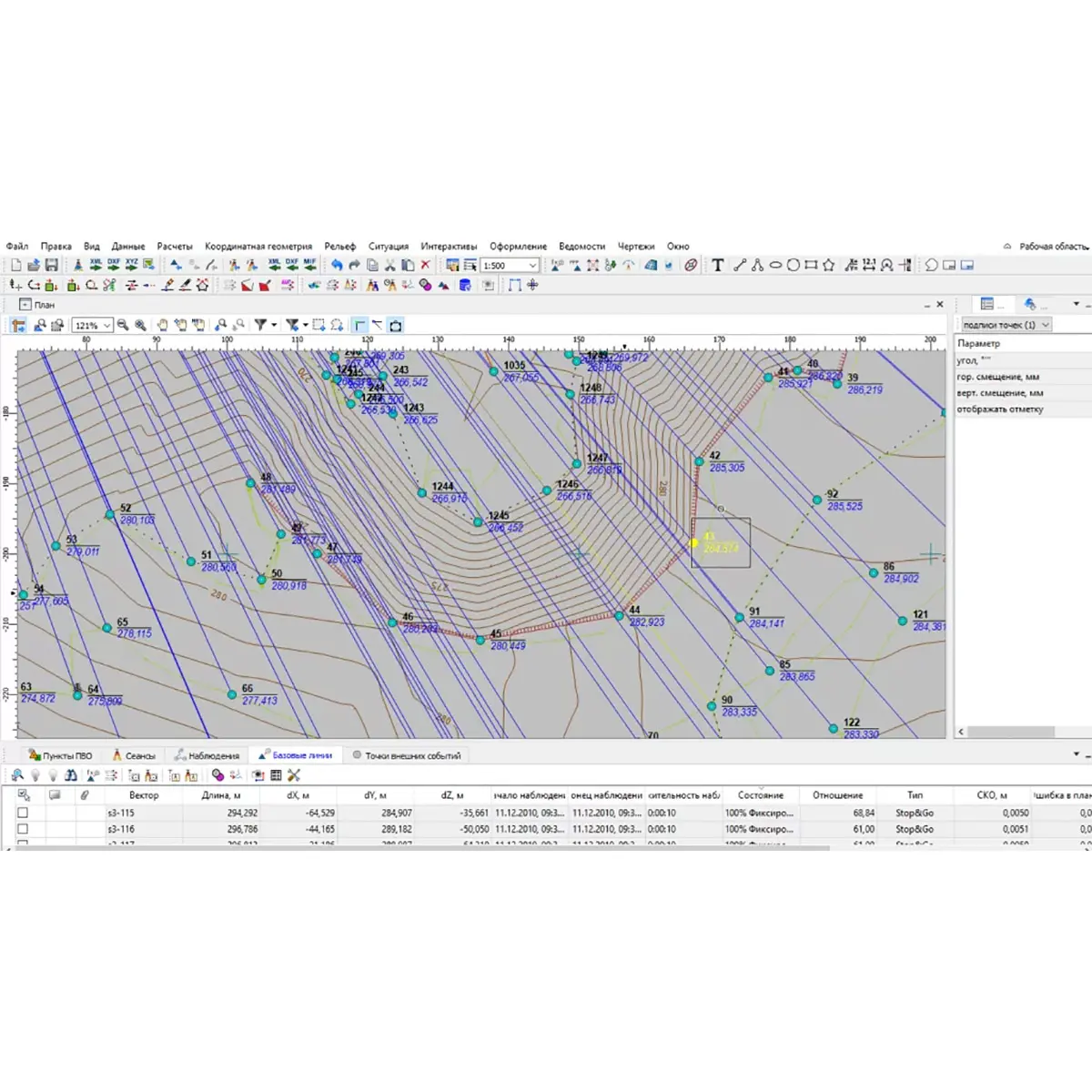Select the star polygon drawing tool
The image size is (1092, 1092).
(x=828, y=265)
